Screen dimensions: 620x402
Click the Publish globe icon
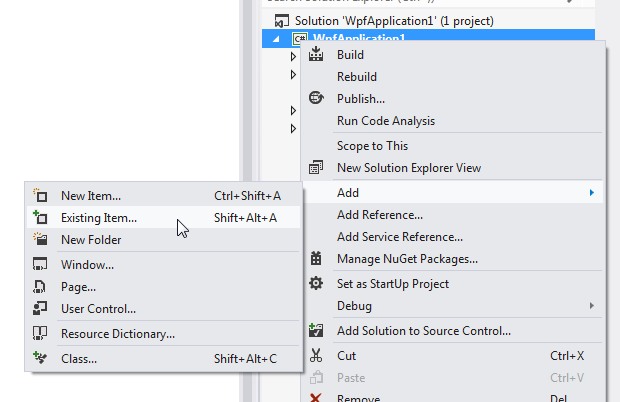point(317,98)
